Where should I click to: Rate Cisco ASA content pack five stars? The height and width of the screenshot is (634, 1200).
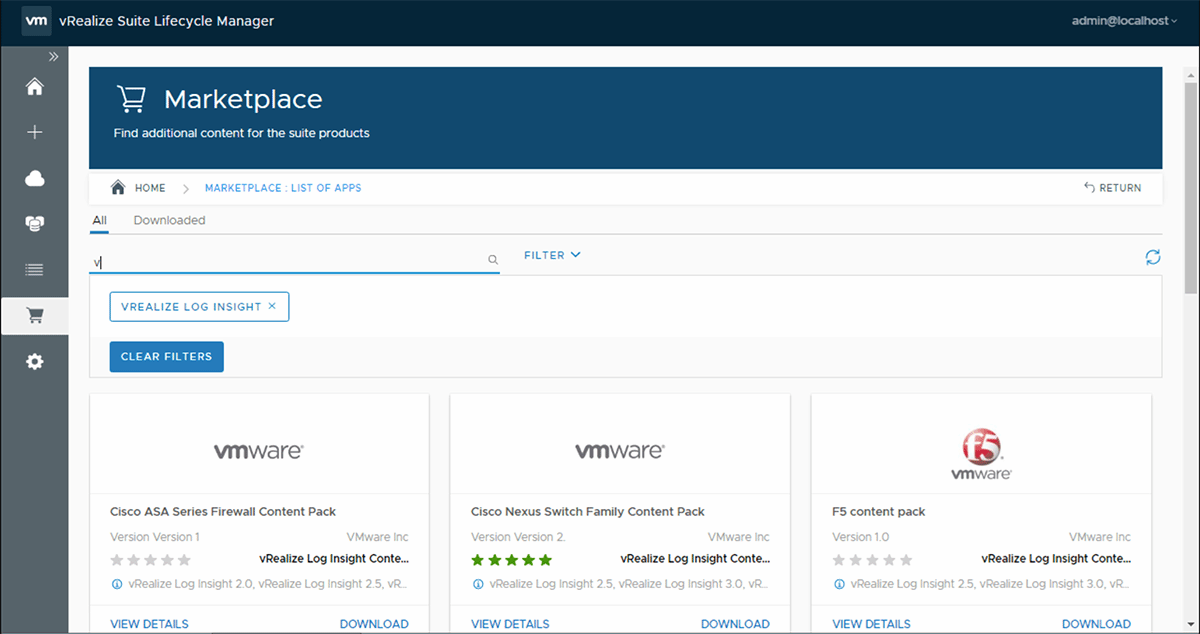(x=183, y=559)
